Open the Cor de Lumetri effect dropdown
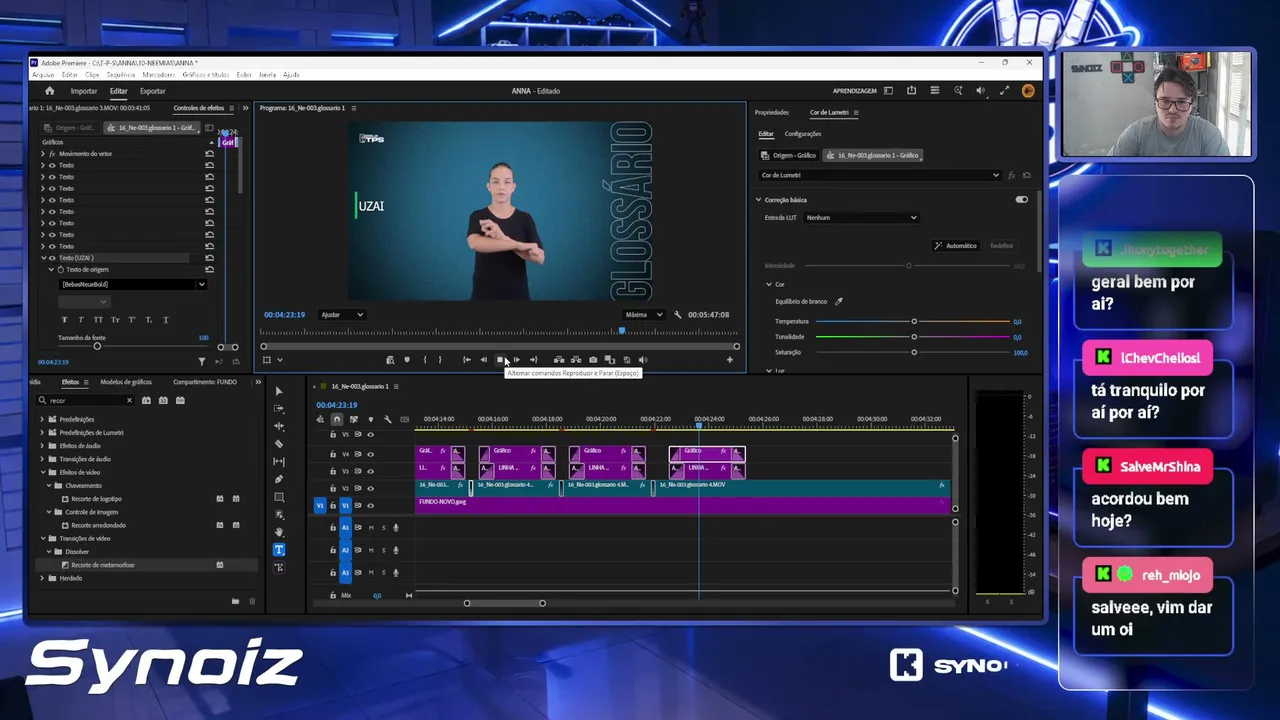 [x=880, y=175]
